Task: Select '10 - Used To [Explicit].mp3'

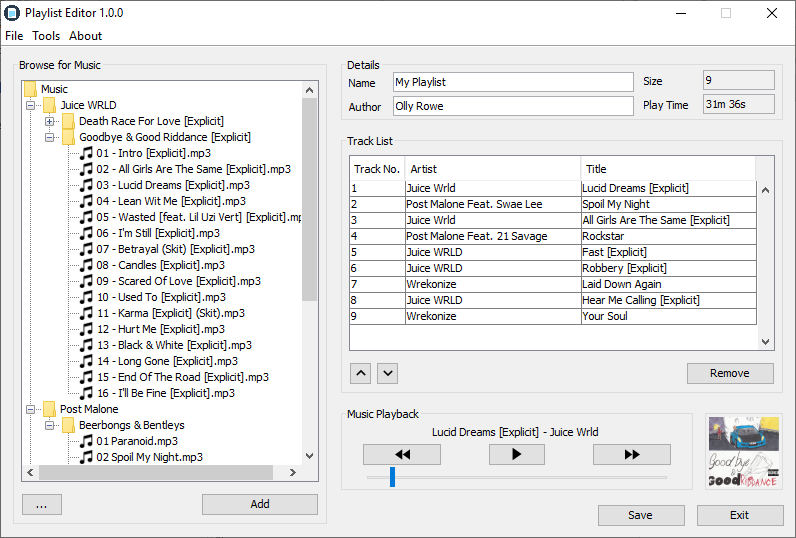Action: 161,297
